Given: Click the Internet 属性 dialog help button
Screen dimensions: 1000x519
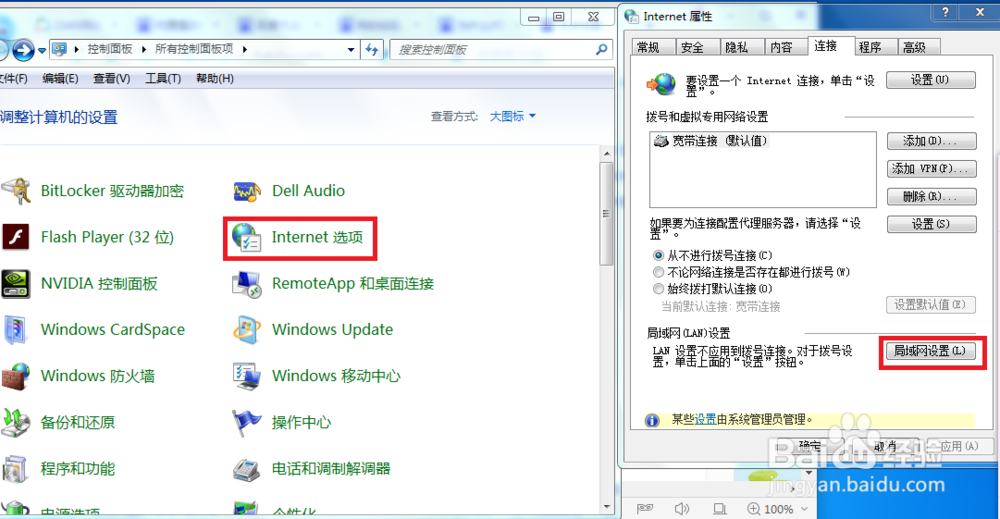Looking at the screenshot, I should click(945, 12).
